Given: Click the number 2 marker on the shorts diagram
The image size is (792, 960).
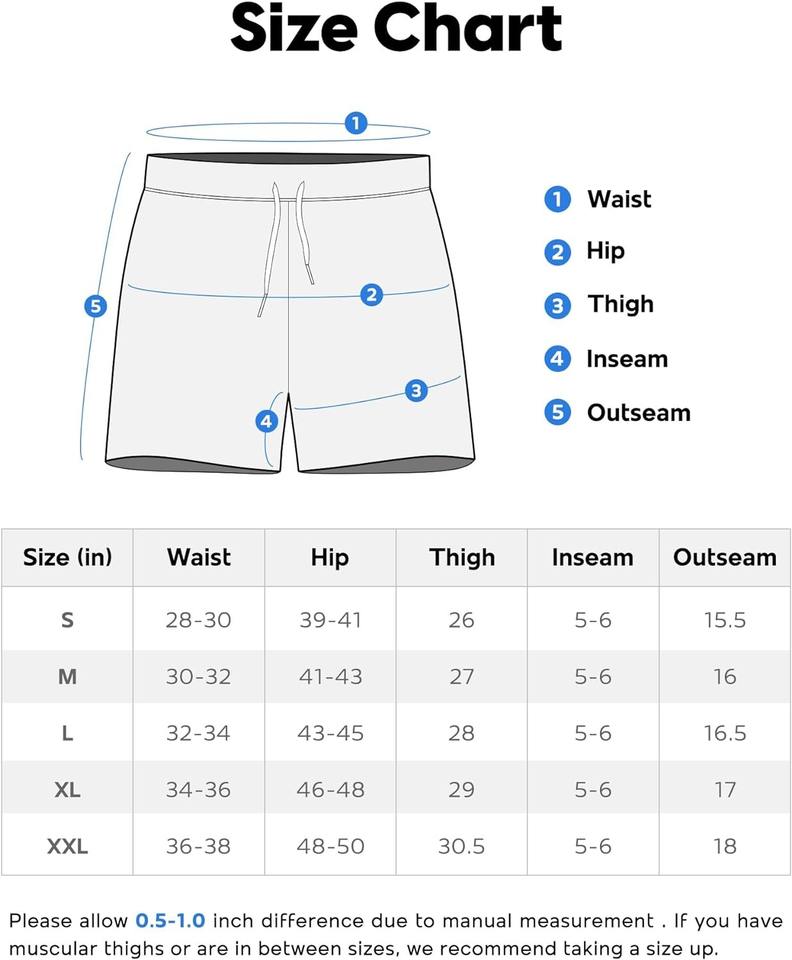Looking at the screenshot, I should click(x=371, y=295).
